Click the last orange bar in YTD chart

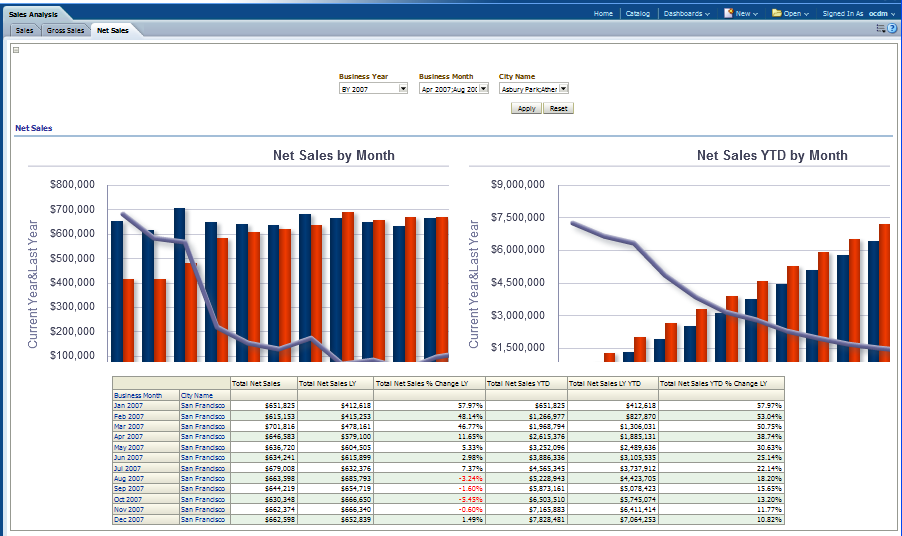pos(884,293)
